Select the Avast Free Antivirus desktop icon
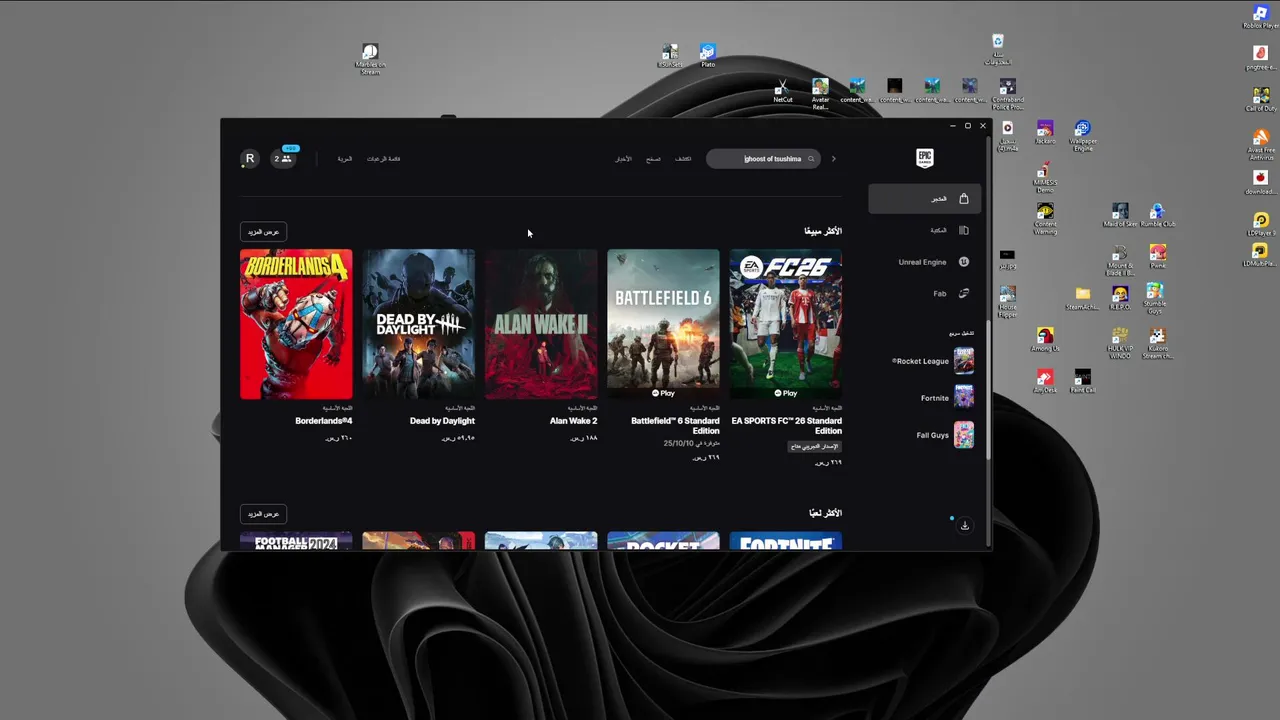This screenshot has height=720, width=1280. [1261, 145]
